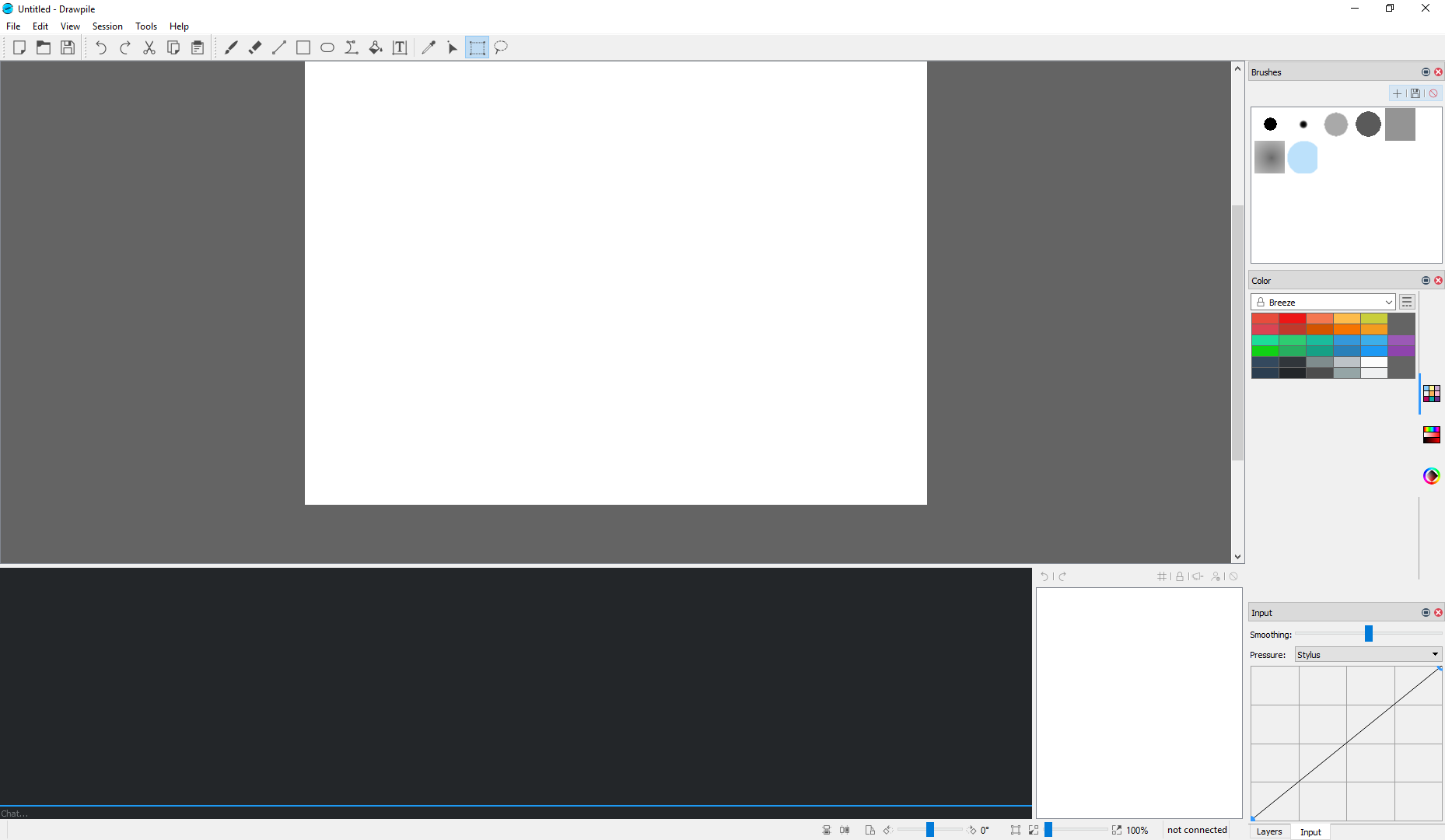Switch to color wheel mode
Image resolution: width=1445 pixels, height=840 pixels.
coord(1432,476)
